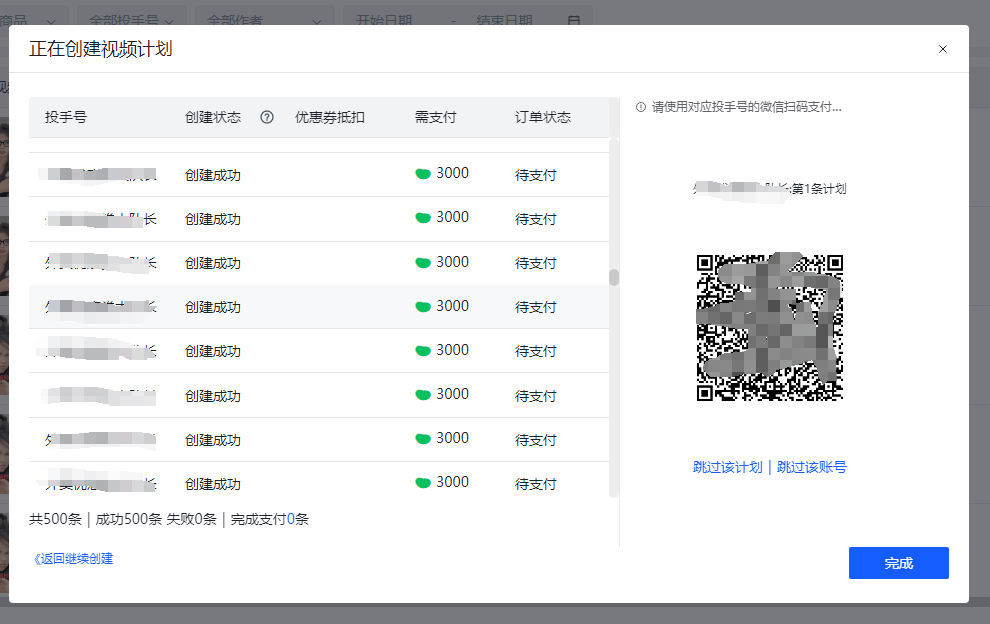Click the table's vertical scrollbar thumb

tap(614, 277)
